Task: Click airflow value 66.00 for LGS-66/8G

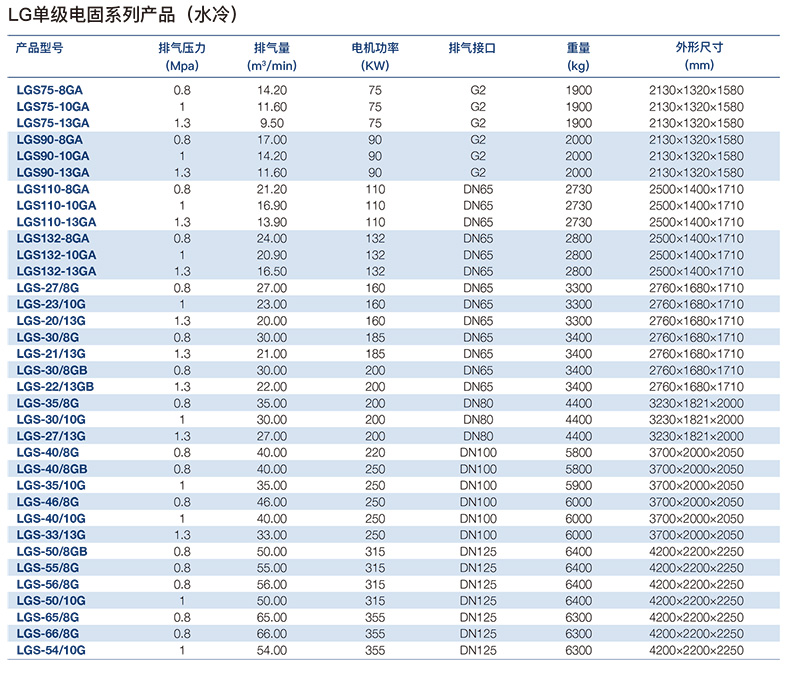Action: coord(272,634)
